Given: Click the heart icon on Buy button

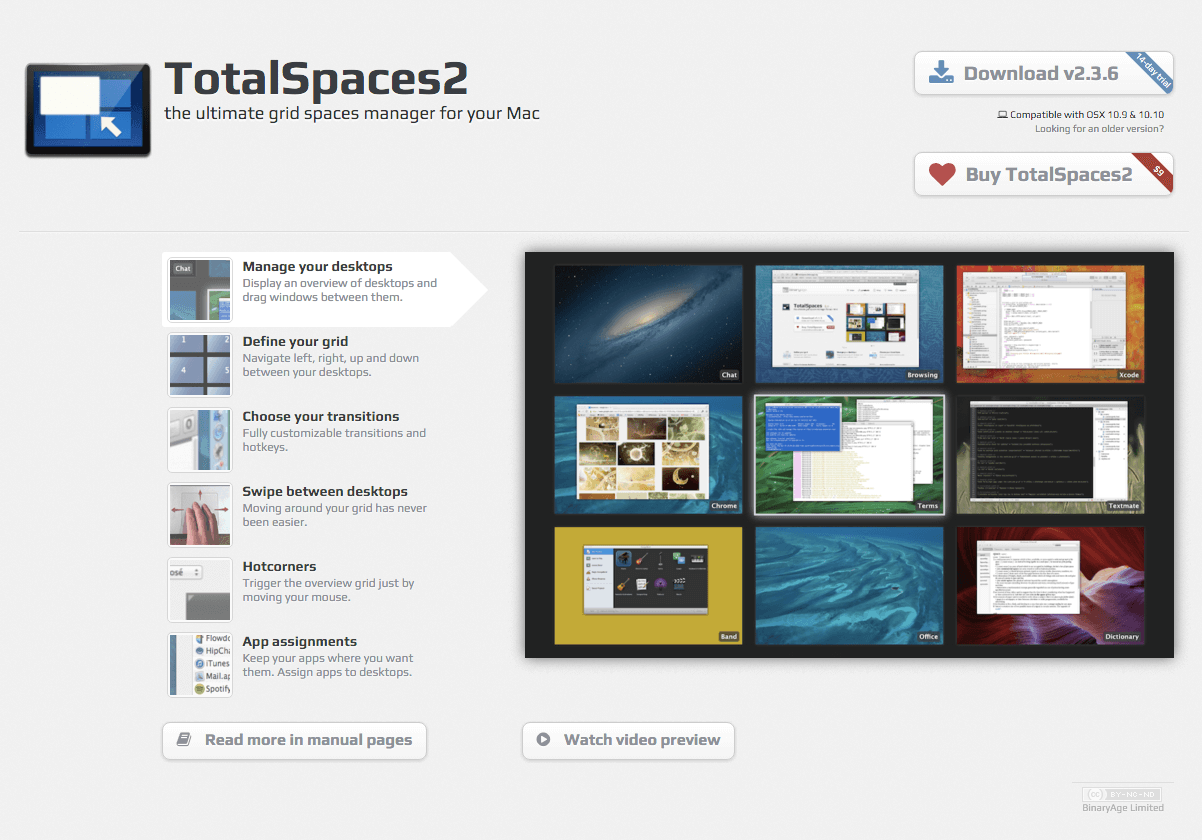Looking at the screenshot, I should (x=942, y=174).
